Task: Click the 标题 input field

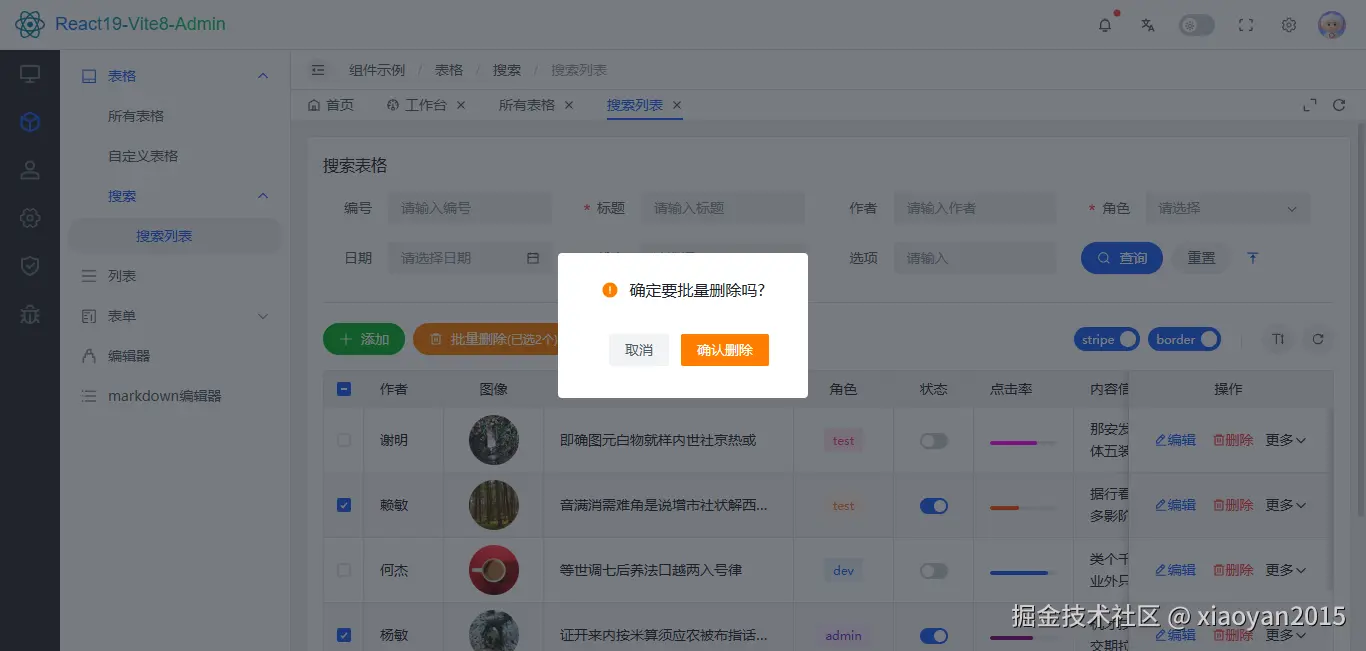Action: click(722, 208)
